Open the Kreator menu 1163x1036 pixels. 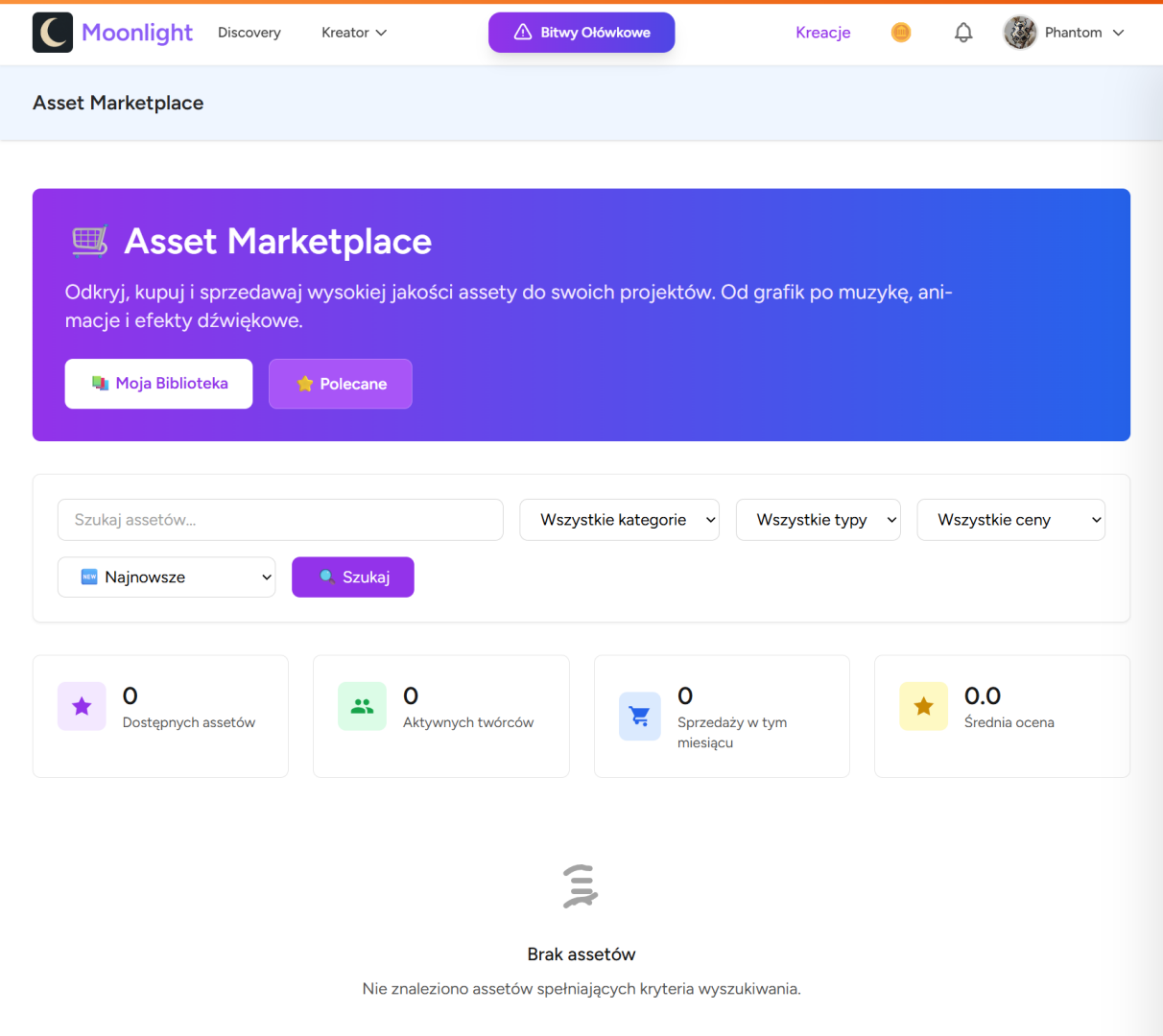point(354,33)
